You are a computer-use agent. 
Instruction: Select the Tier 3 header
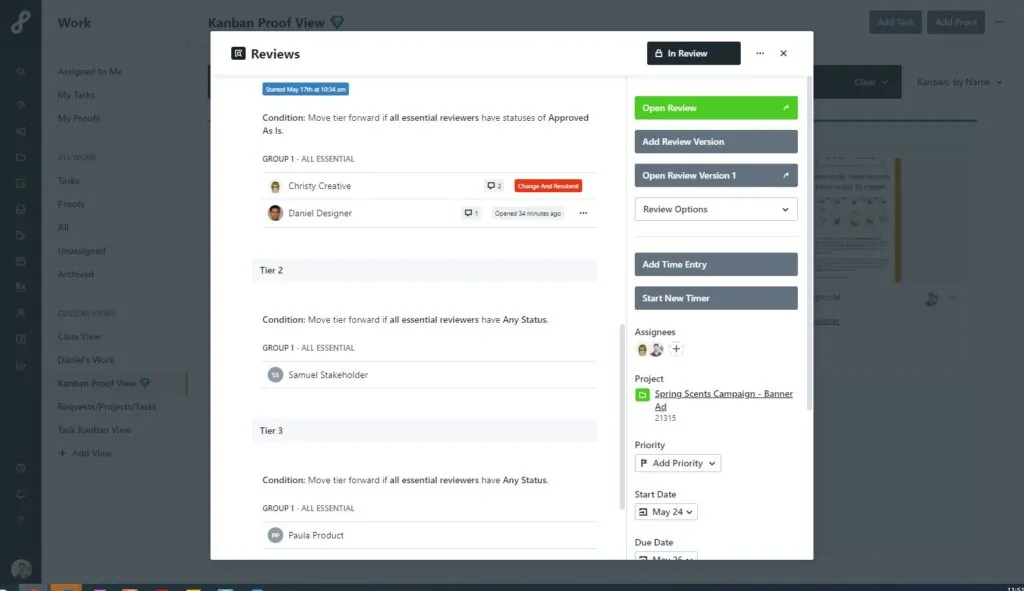(424, 430)
